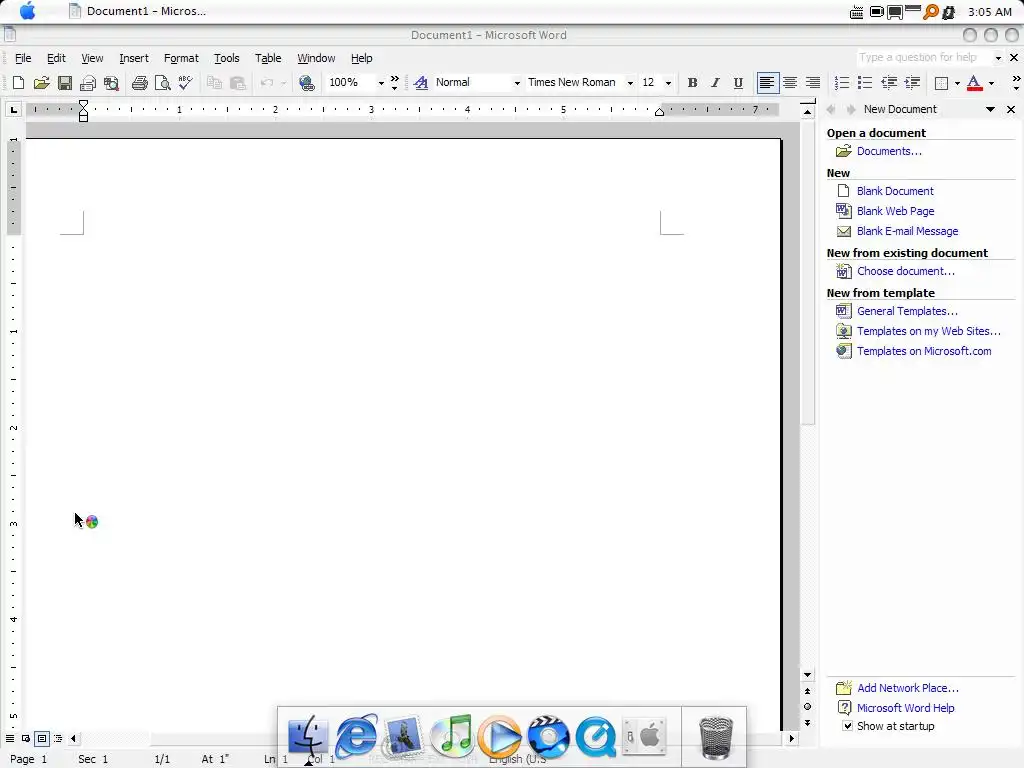Toggle Underline formatting
The width and height of the screenshot is (1024, 768).
click(x=738, y=83)
